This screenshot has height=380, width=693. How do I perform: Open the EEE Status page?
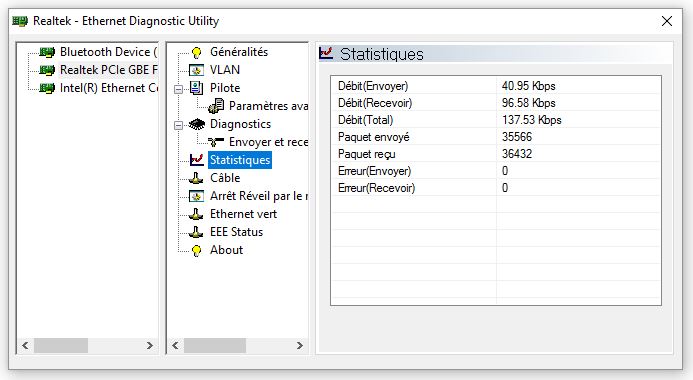pos(236,232)
